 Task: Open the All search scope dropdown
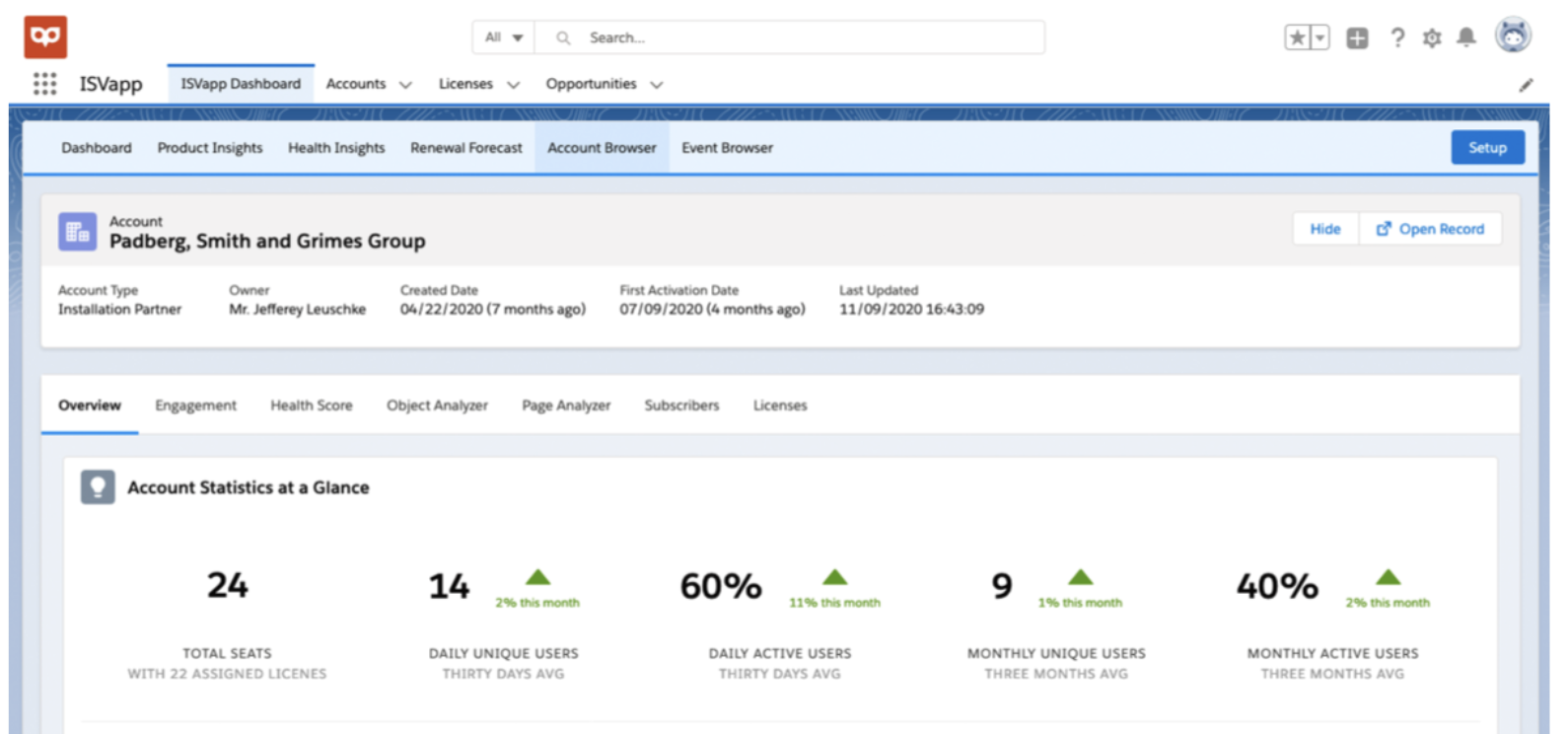tap(503, 37)
